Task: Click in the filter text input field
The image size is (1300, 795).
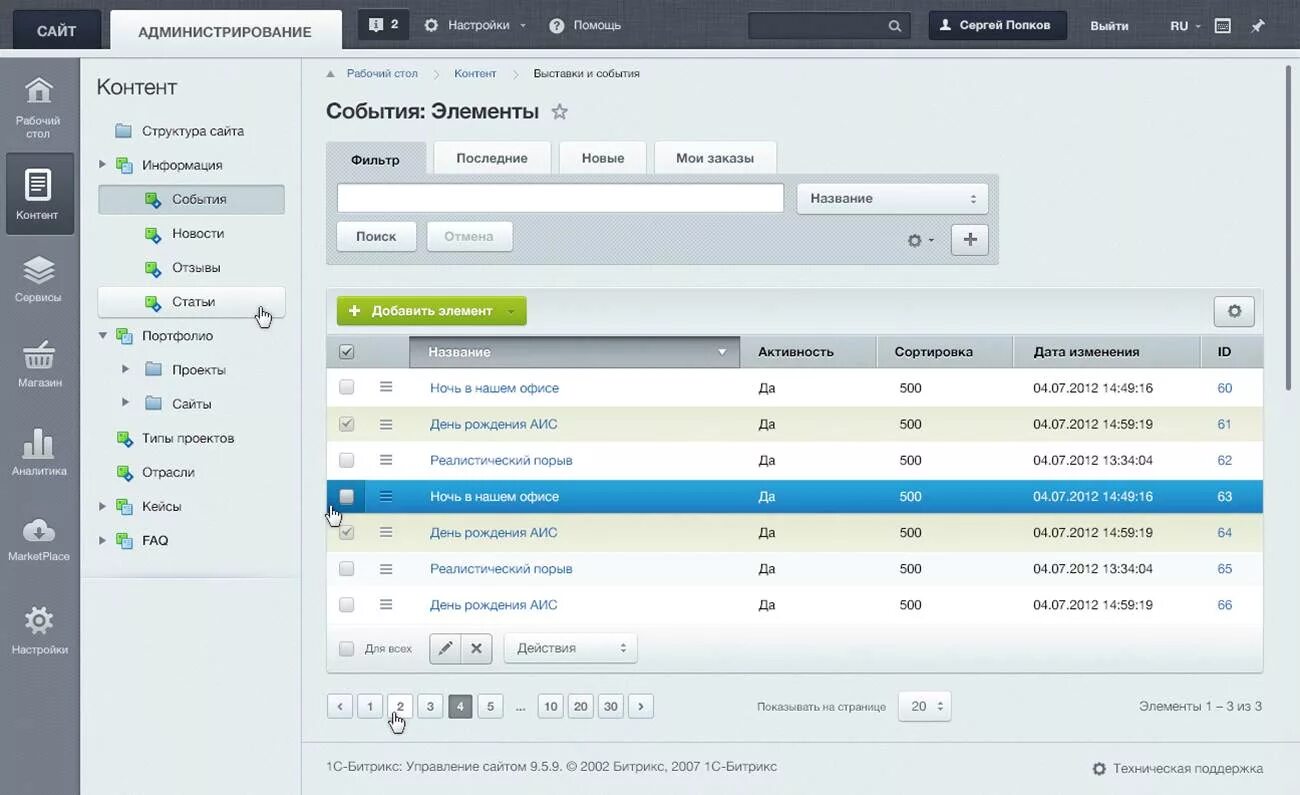Action: click(560, 198)
